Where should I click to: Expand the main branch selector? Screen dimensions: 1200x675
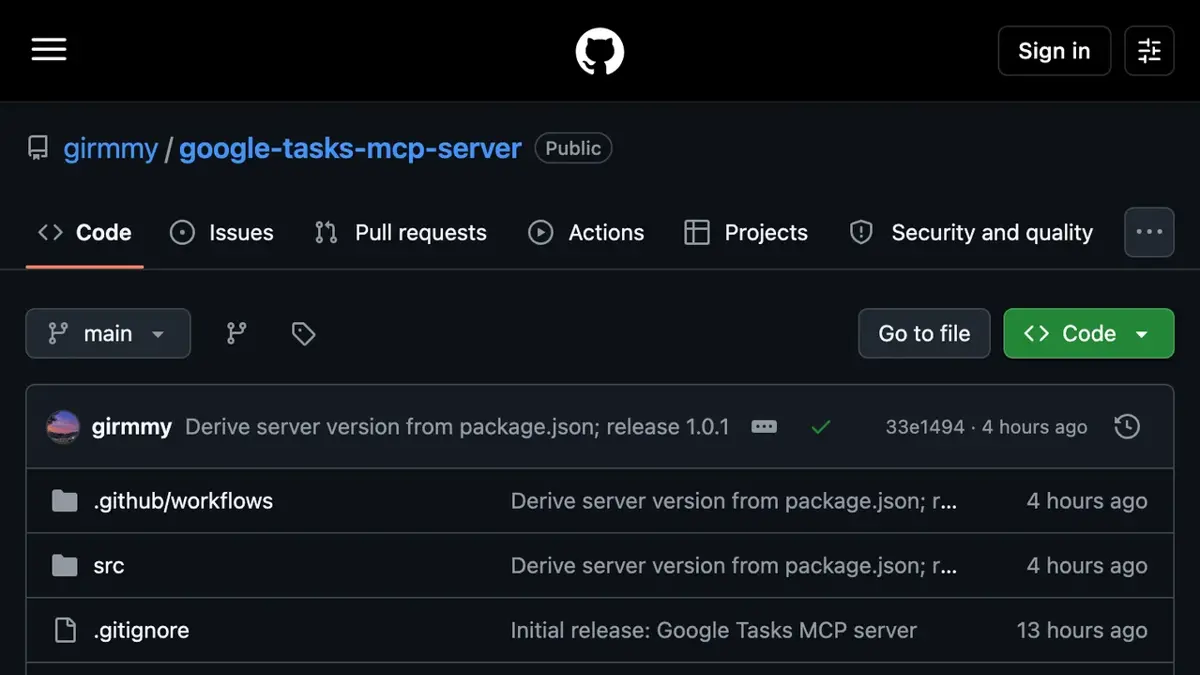click(108, 333)
